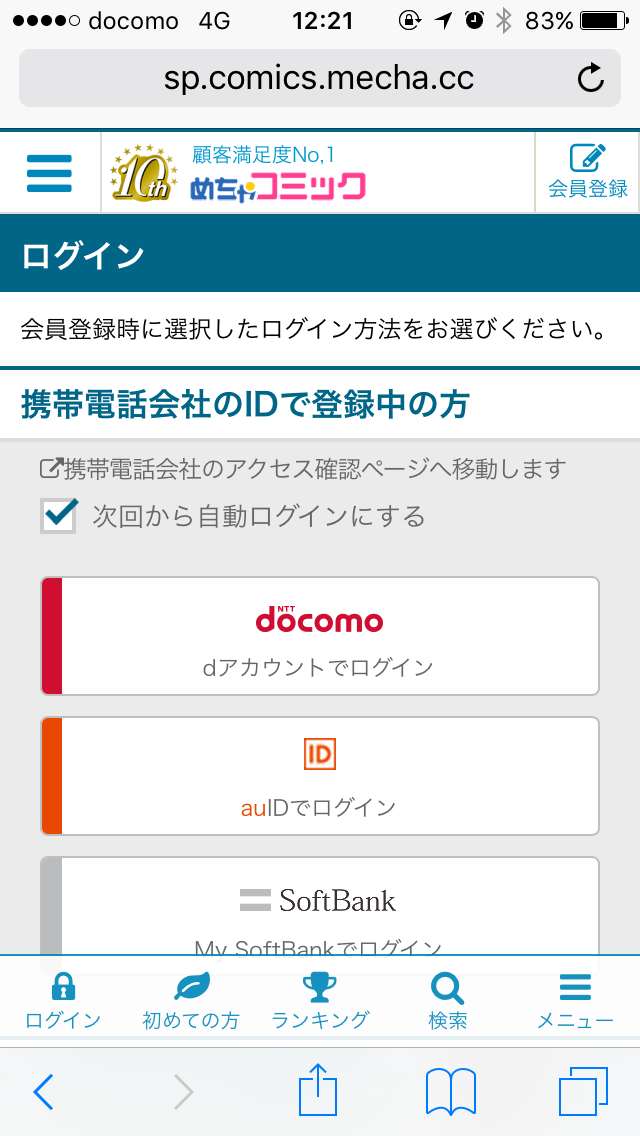Open Safari bookmarks book icon
Viewport: 640px width, 1136px height.
(x=450, y=1091)
